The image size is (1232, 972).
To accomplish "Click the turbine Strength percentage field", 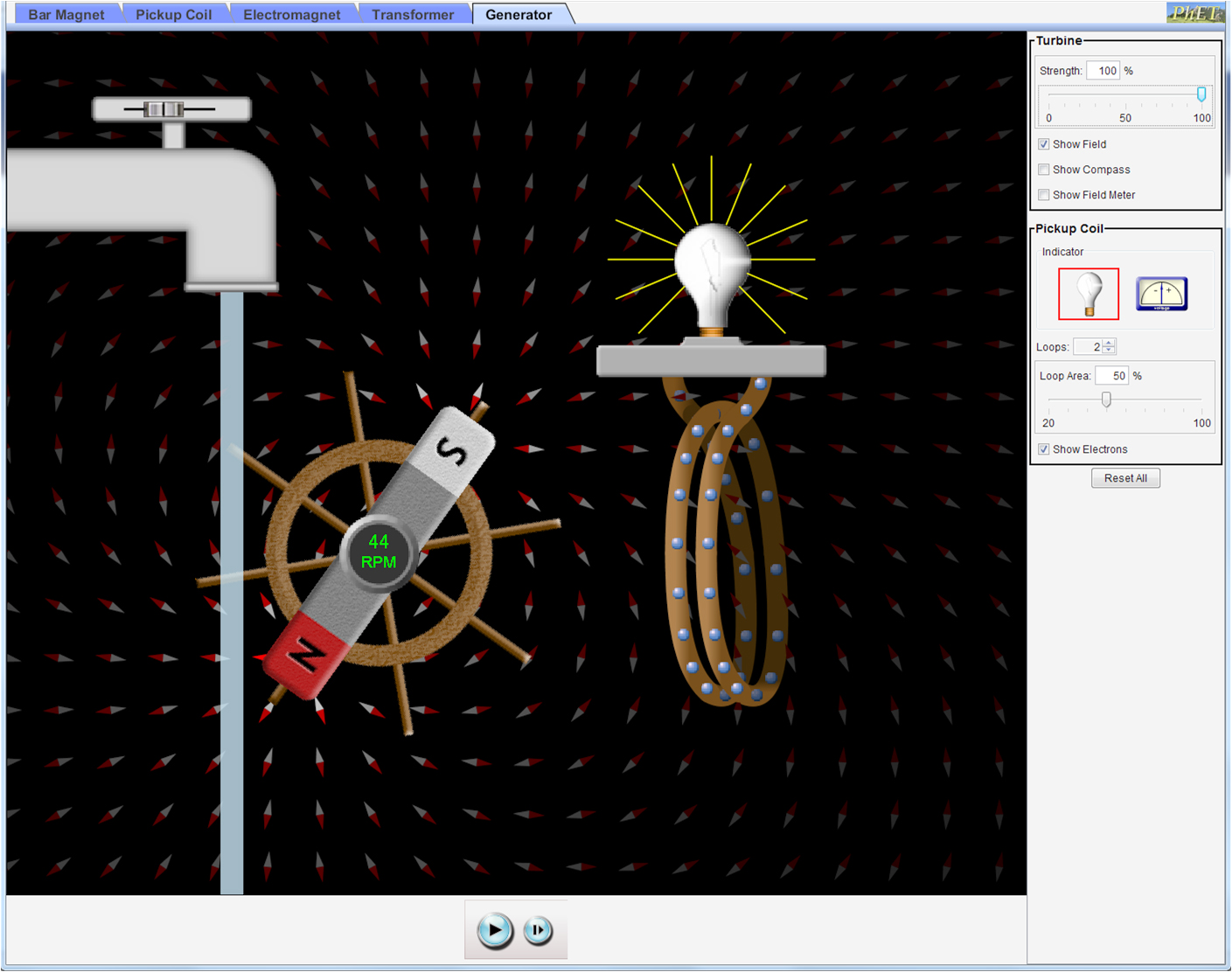I will [x=1103, y=71].
